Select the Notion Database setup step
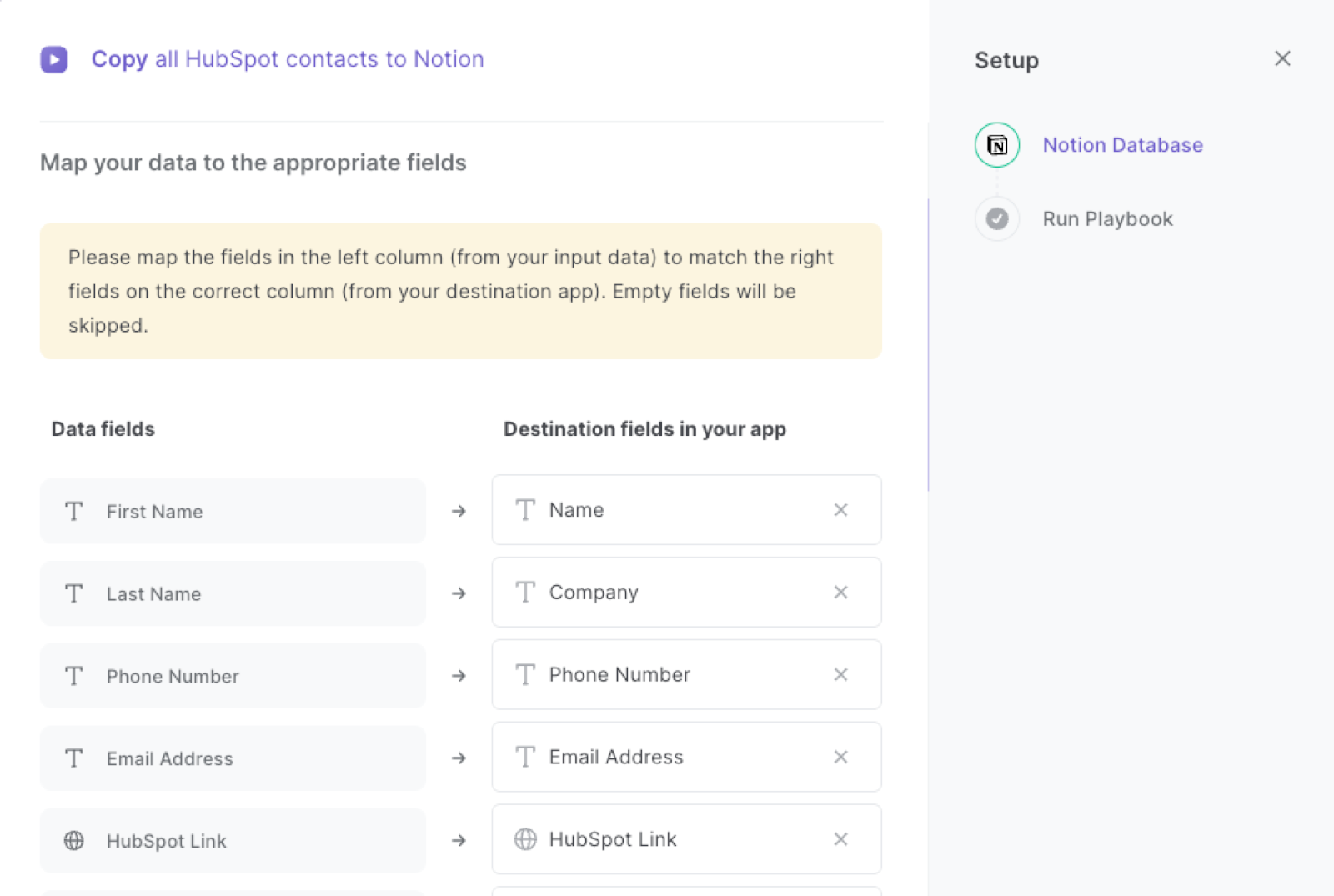This screenshot has height=896, width=1334. pyautogui.click(x=1122, y=145)
